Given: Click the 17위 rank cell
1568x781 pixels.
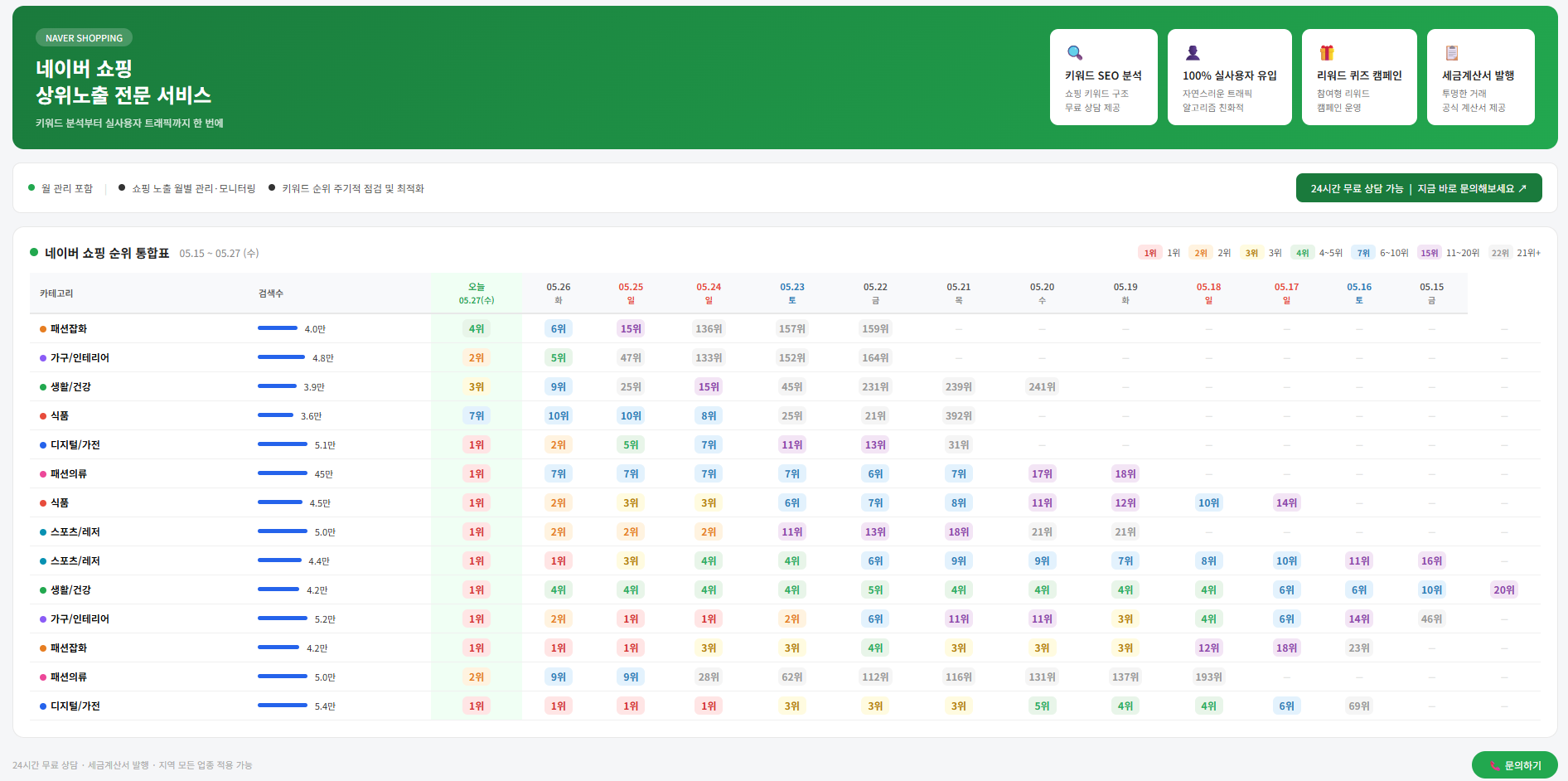Looking at the screenshot, I should [1042, 473].
